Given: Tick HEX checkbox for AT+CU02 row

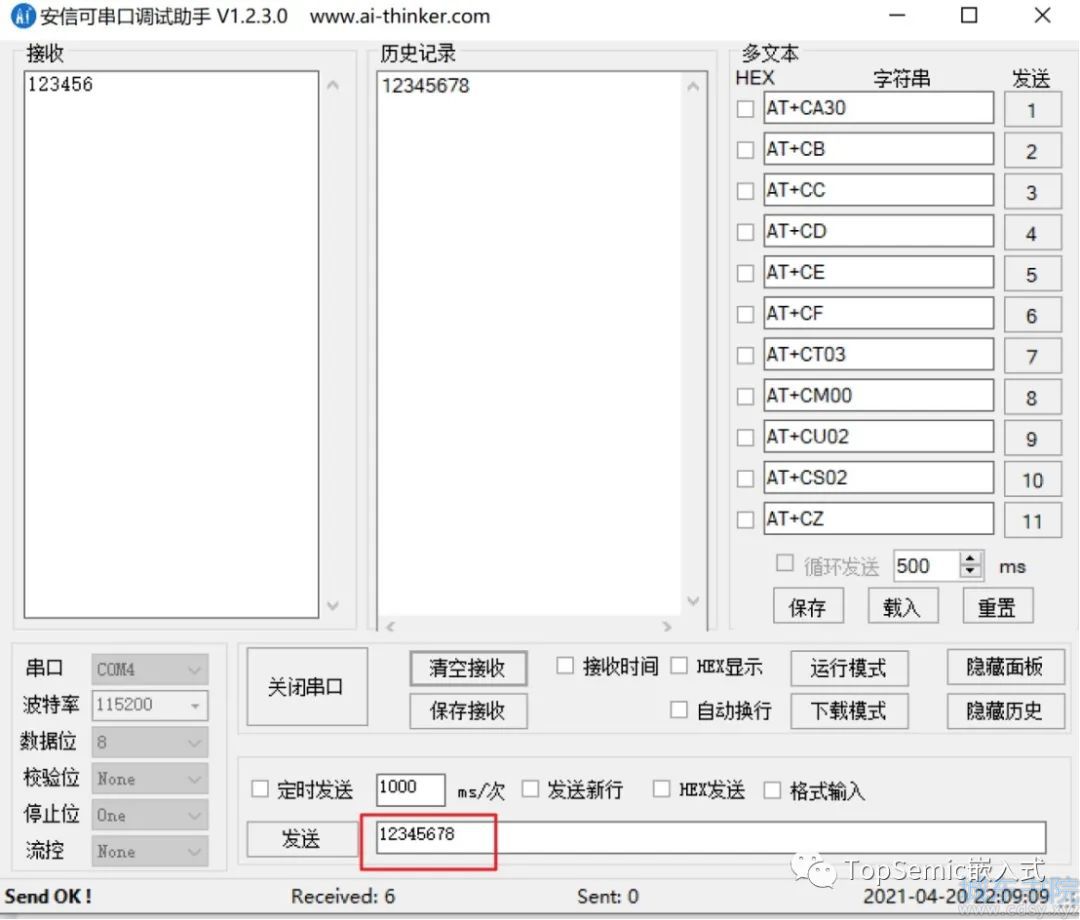Looking at the screenshot, I should (745, 437).
